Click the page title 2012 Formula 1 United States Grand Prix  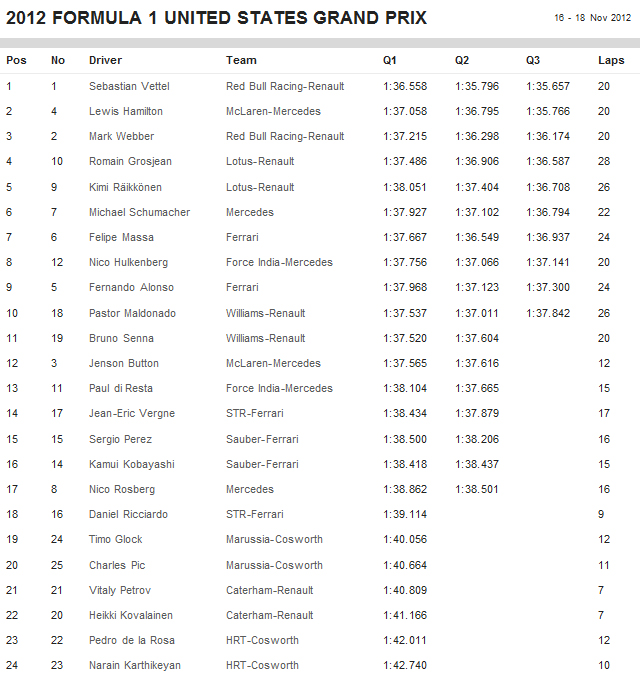pyautogui.click(x=217, y=18)
